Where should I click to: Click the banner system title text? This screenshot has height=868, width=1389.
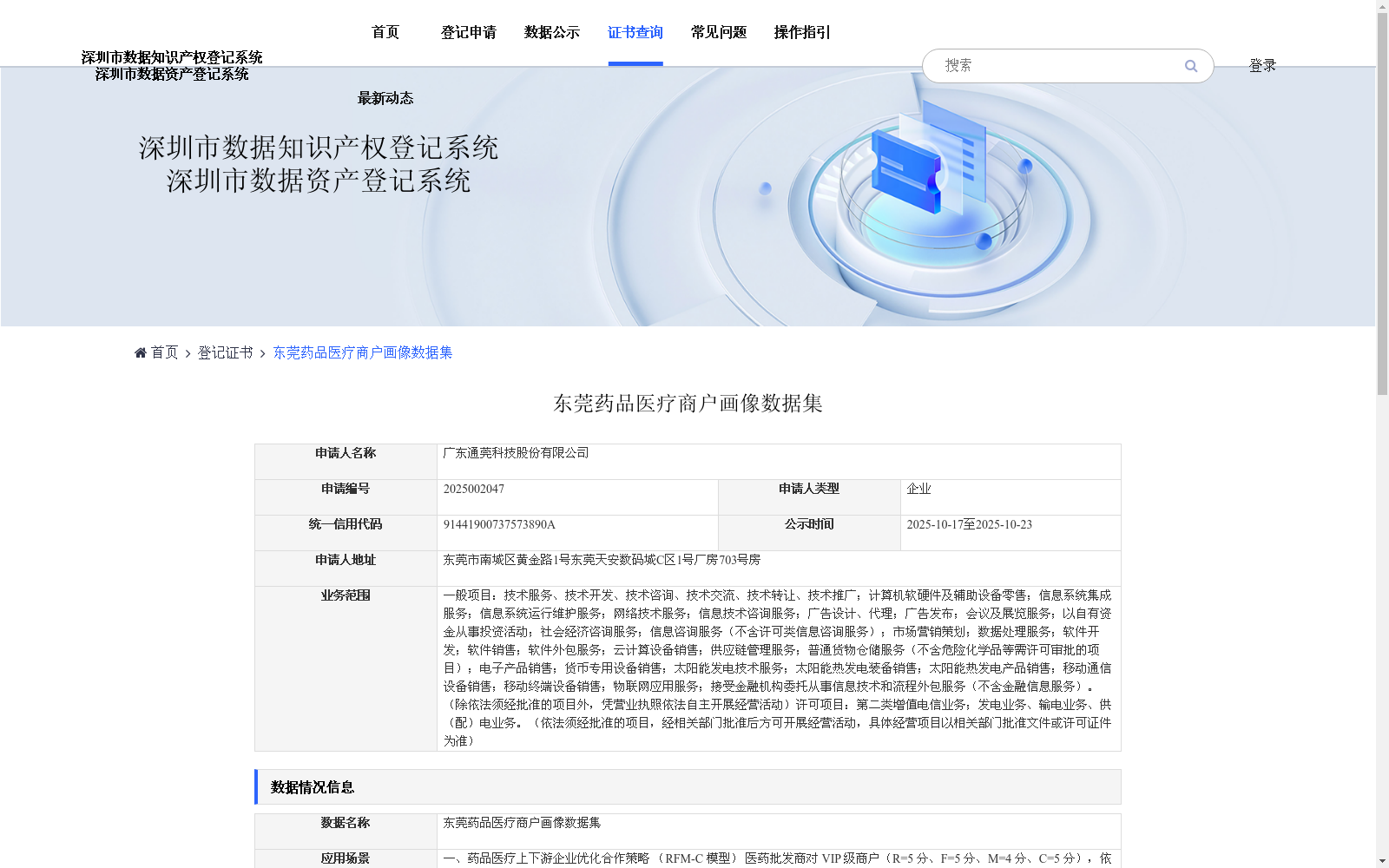pos(319,164)
